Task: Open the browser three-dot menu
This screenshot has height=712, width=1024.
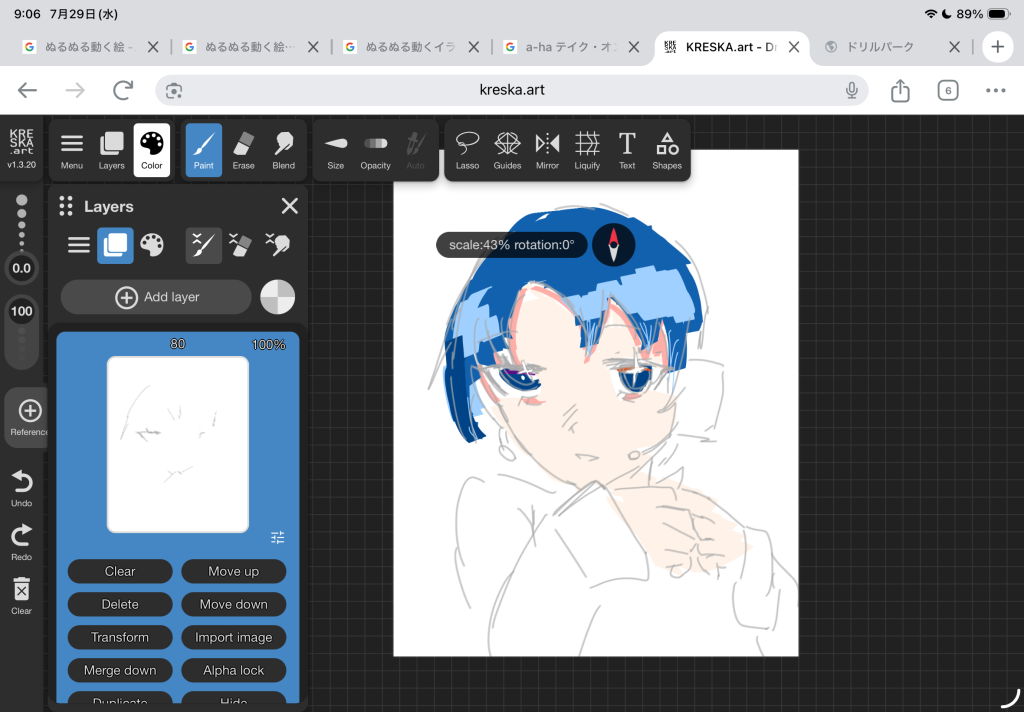Action: [x=995, y=90]
